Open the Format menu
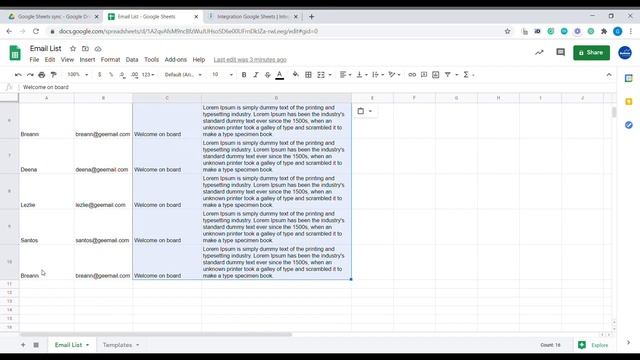This screenshot has height=360, width=640. (110, 60)
